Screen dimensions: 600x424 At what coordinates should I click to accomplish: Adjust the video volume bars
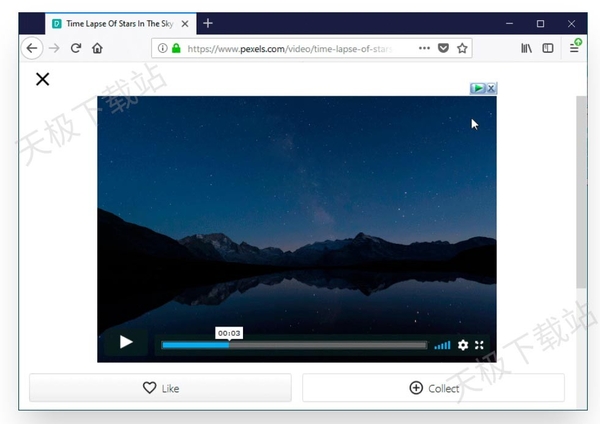[442, 345]
